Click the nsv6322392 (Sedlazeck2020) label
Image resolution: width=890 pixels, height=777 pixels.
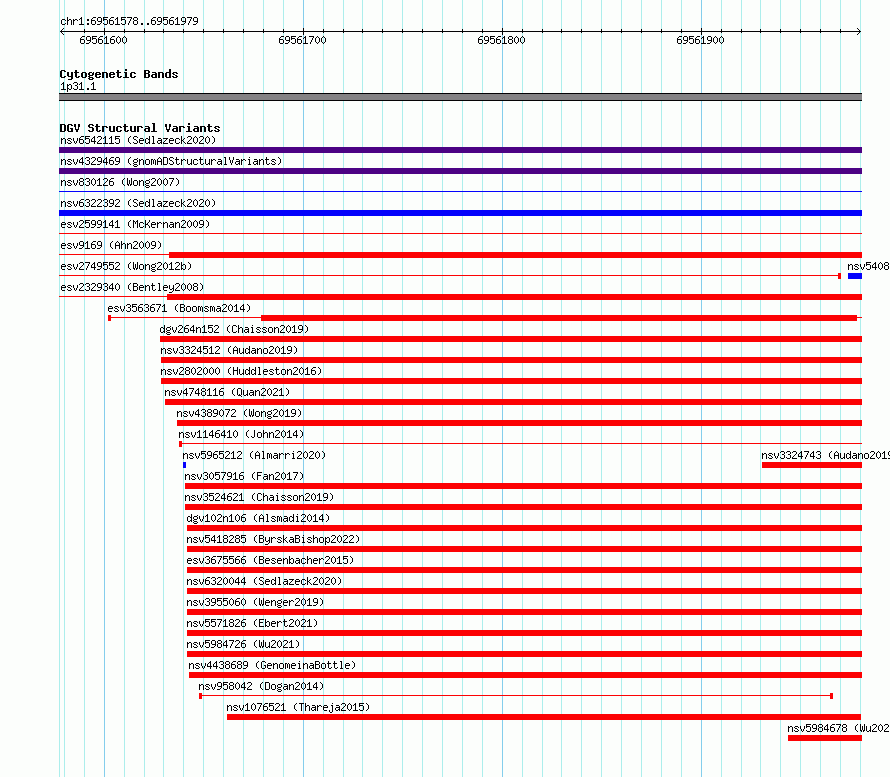pos(138,203)
